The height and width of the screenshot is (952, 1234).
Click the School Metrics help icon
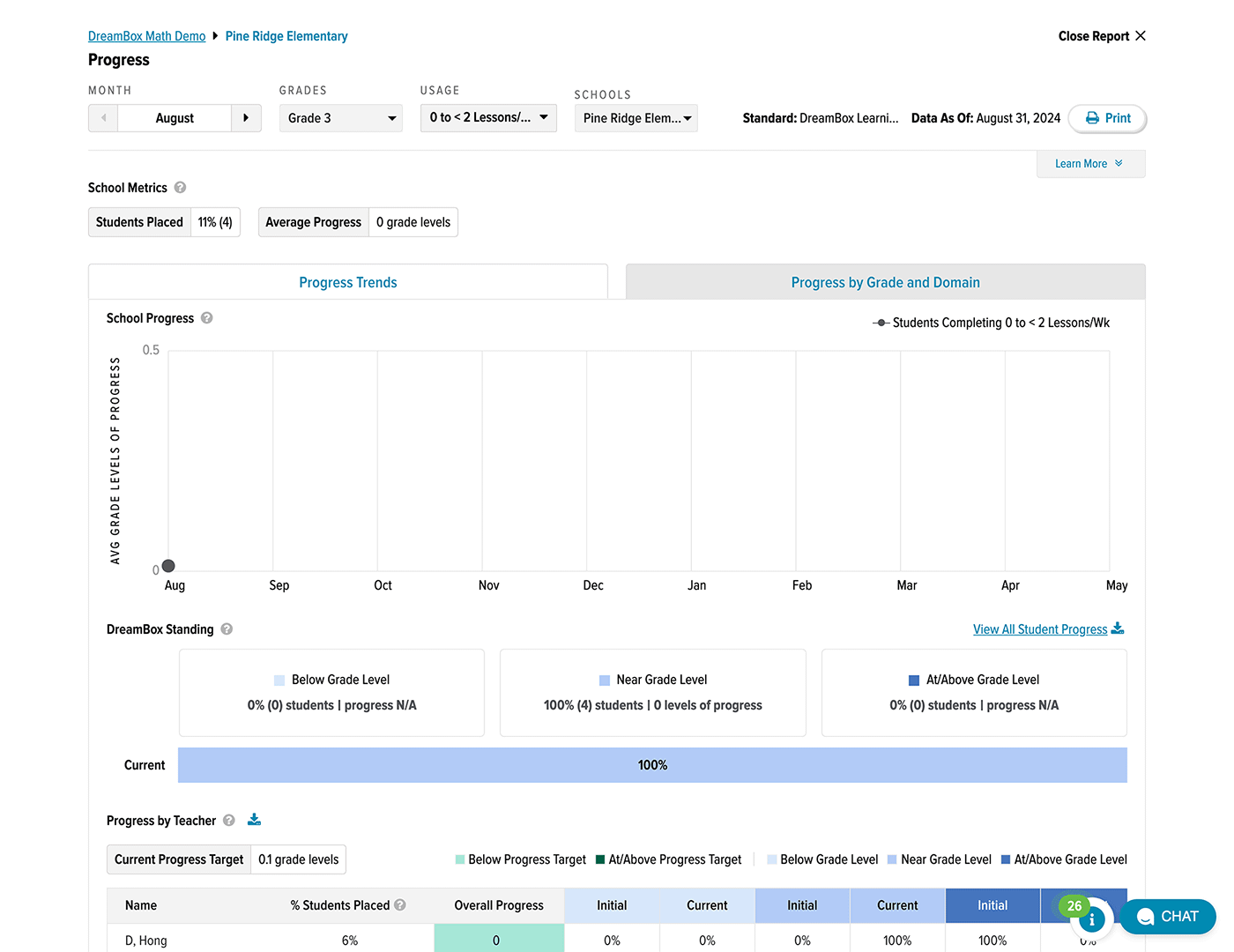(x=180, y=188)
